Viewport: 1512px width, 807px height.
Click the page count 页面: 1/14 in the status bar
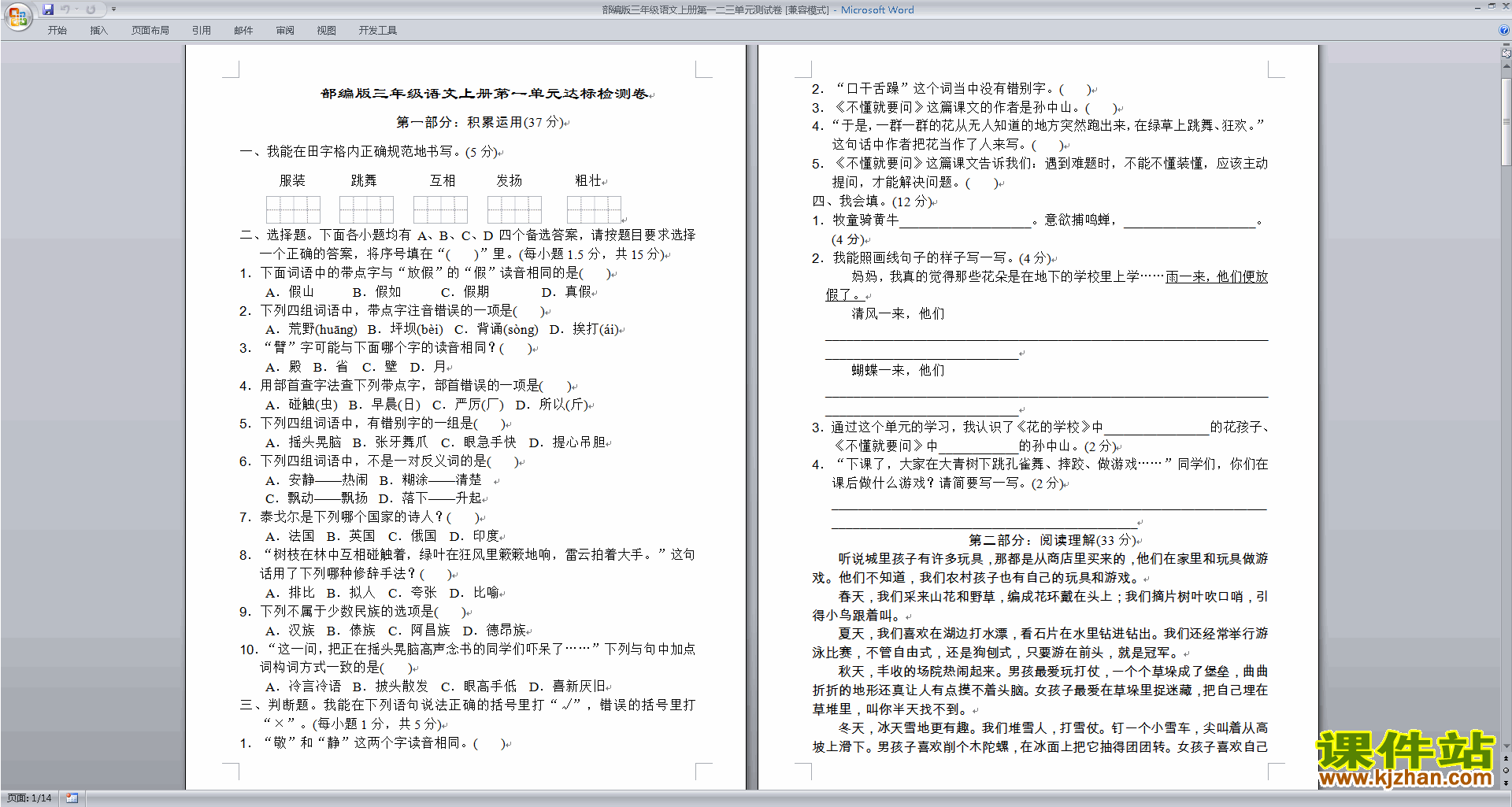(29, 798)
